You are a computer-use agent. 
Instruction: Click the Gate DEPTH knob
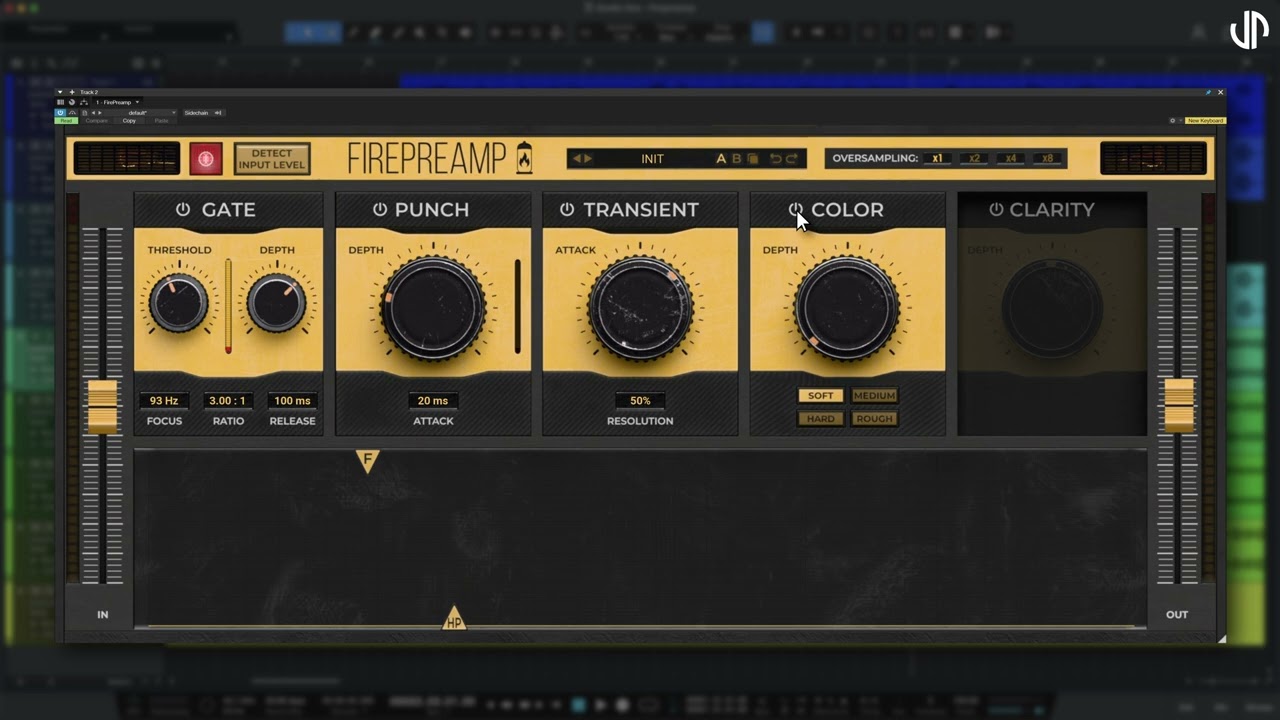(277, 304)
